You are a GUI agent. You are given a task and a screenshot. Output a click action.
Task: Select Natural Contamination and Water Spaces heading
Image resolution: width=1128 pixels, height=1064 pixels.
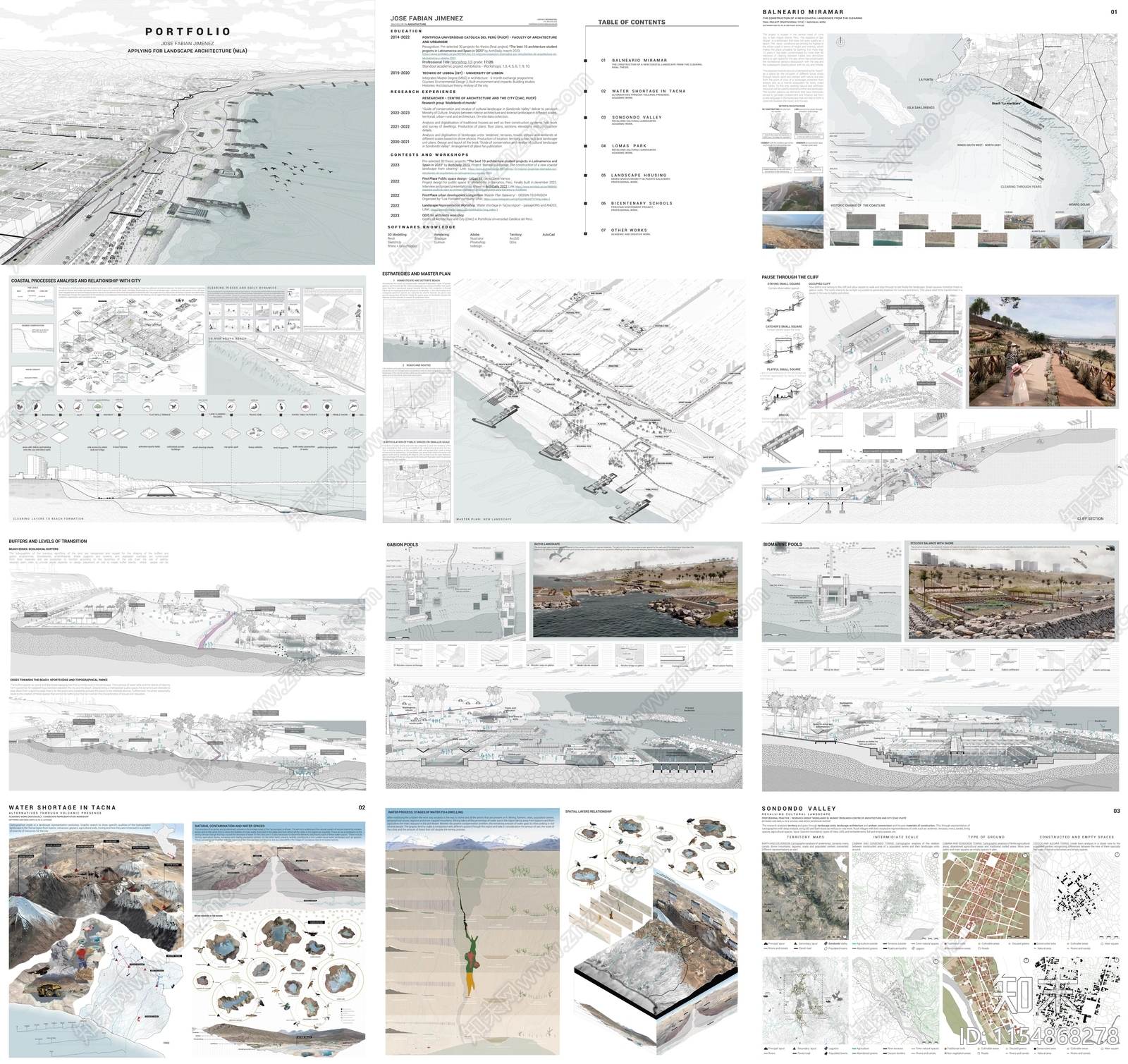230,826
